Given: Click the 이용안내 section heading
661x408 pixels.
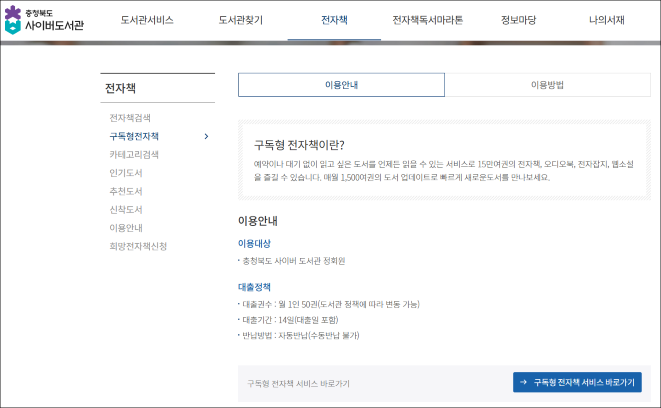Looking at the screenshot, I should click(258, 221).
